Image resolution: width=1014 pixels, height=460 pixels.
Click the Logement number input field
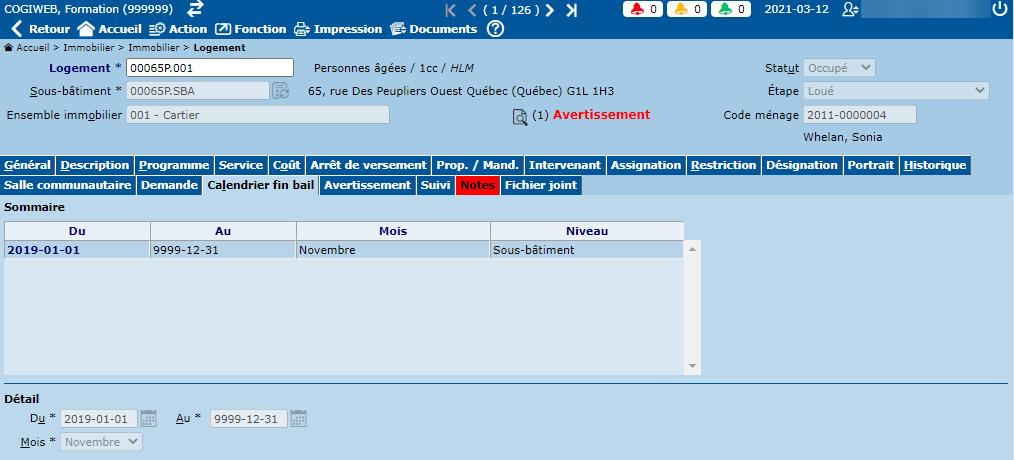click(x=211, y=68)
